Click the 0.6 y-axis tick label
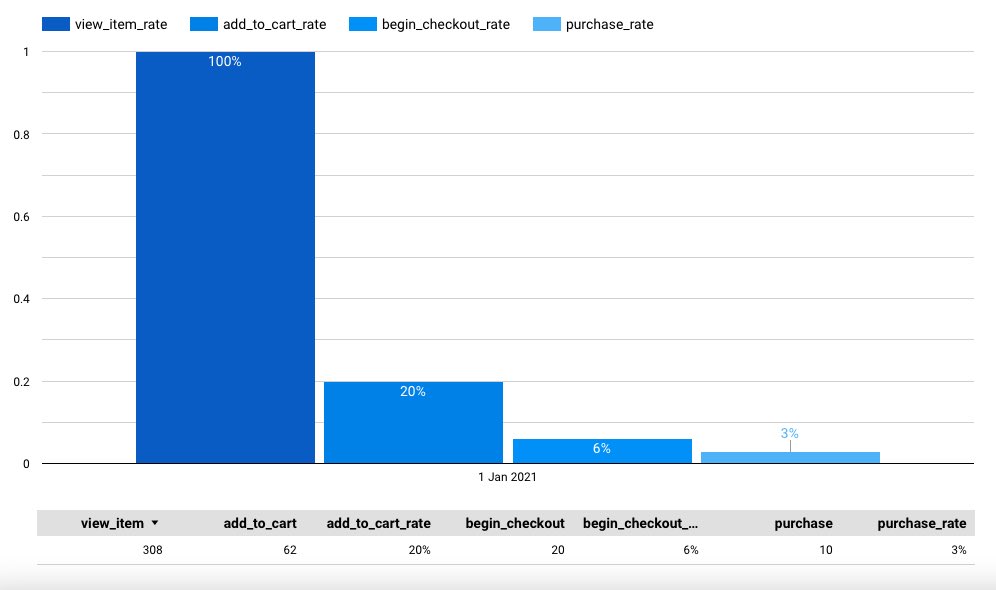 pyautogui.click(x=22, y=217)
